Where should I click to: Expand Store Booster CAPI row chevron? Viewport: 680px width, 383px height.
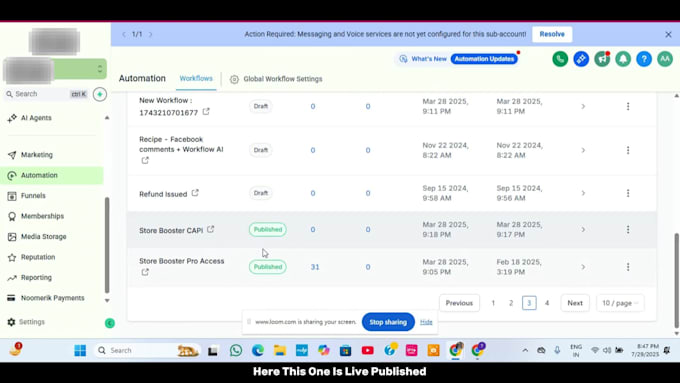pos(583,229)
